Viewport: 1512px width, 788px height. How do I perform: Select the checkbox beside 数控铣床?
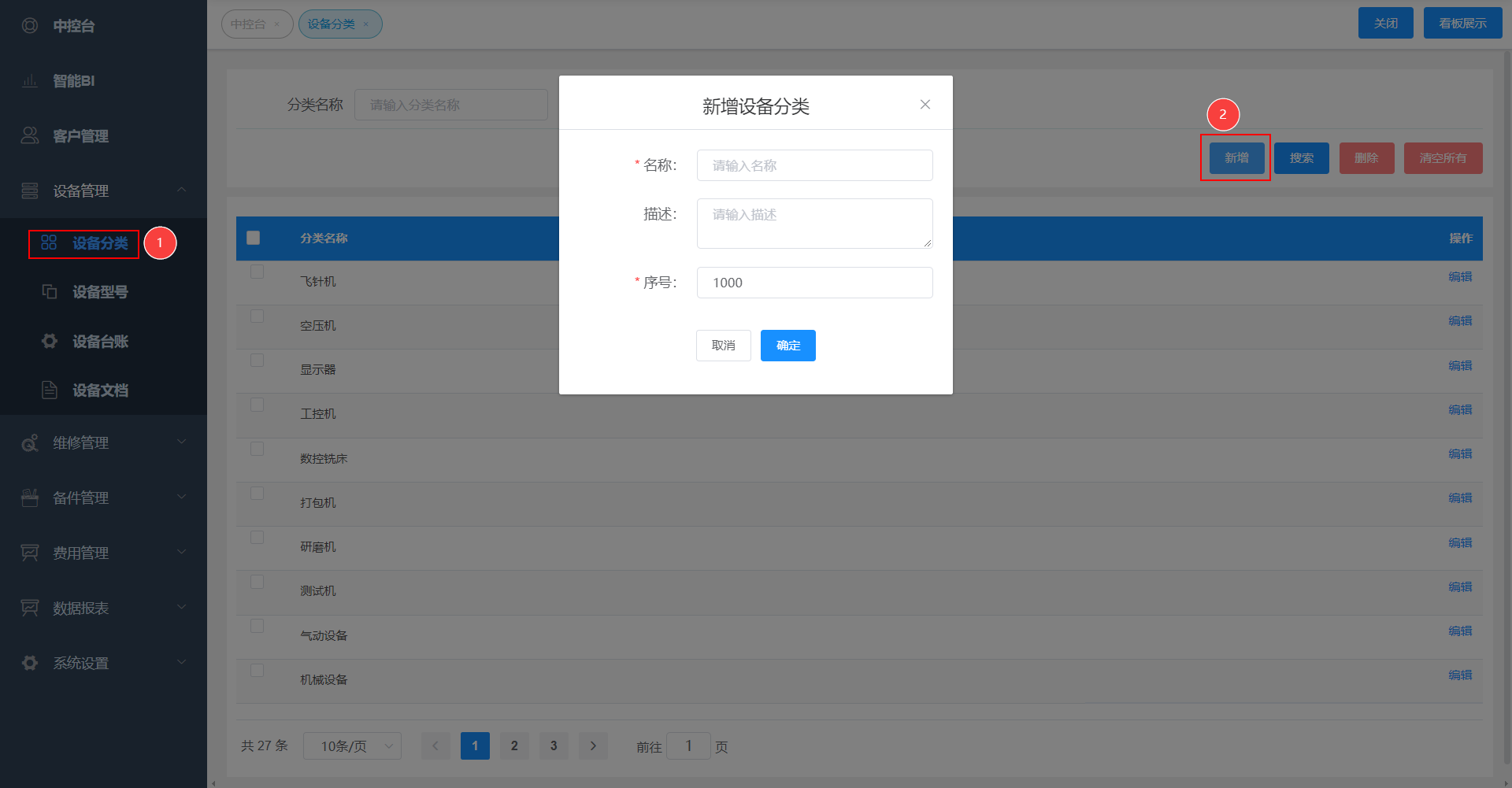(257, 449)
